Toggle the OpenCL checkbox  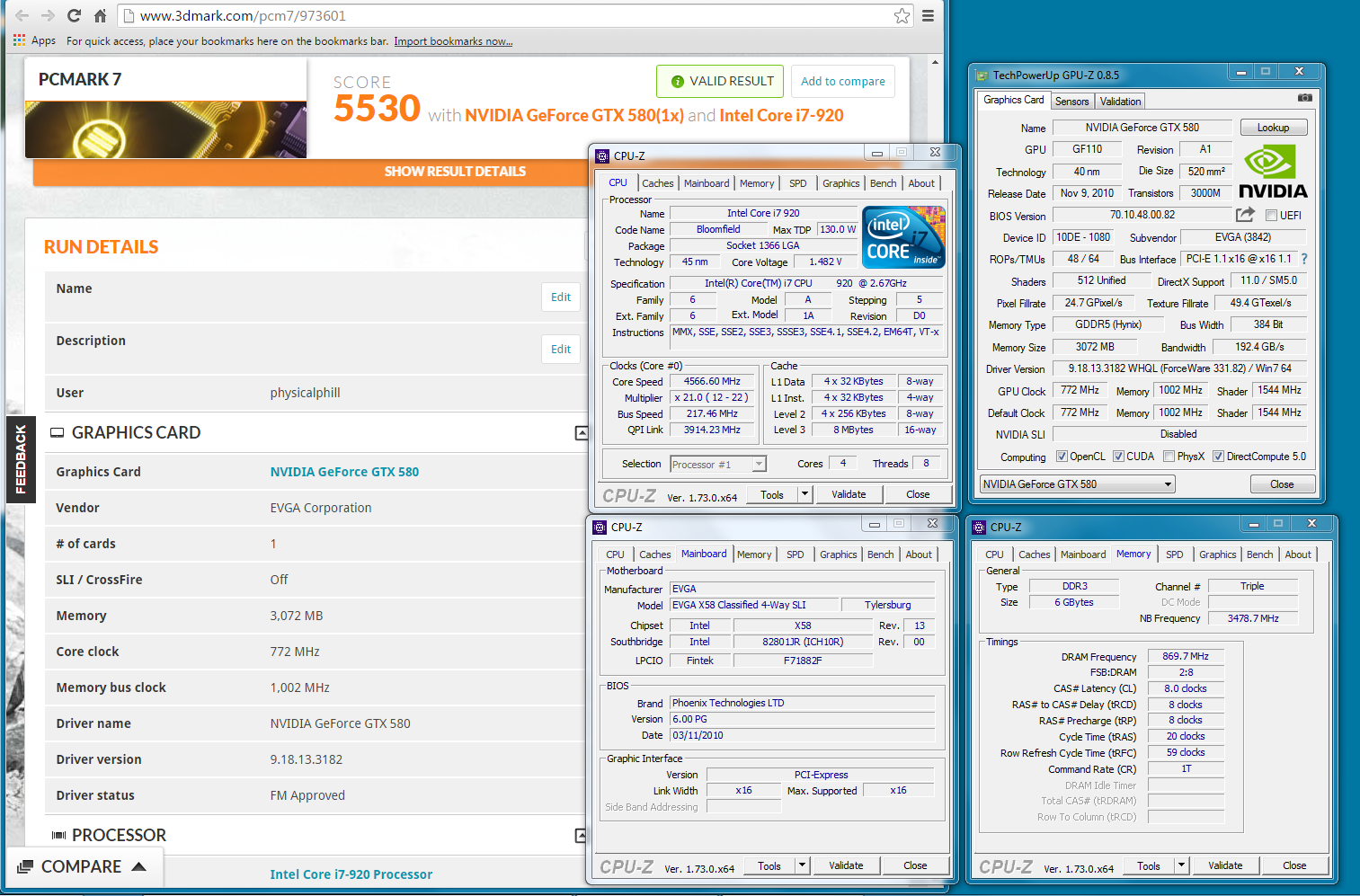pos(1062,457)
